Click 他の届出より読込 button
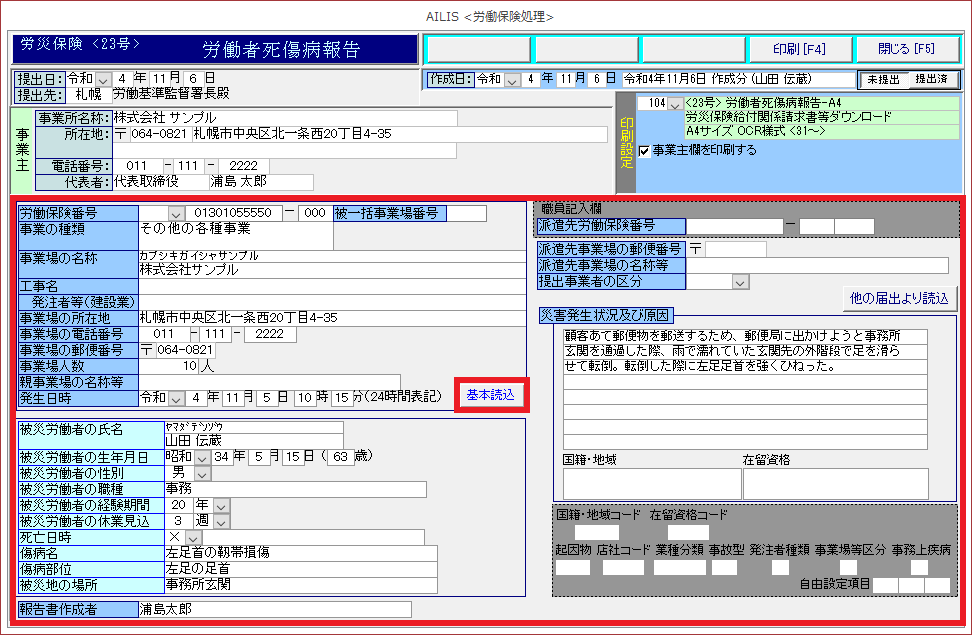 (899, 297)
